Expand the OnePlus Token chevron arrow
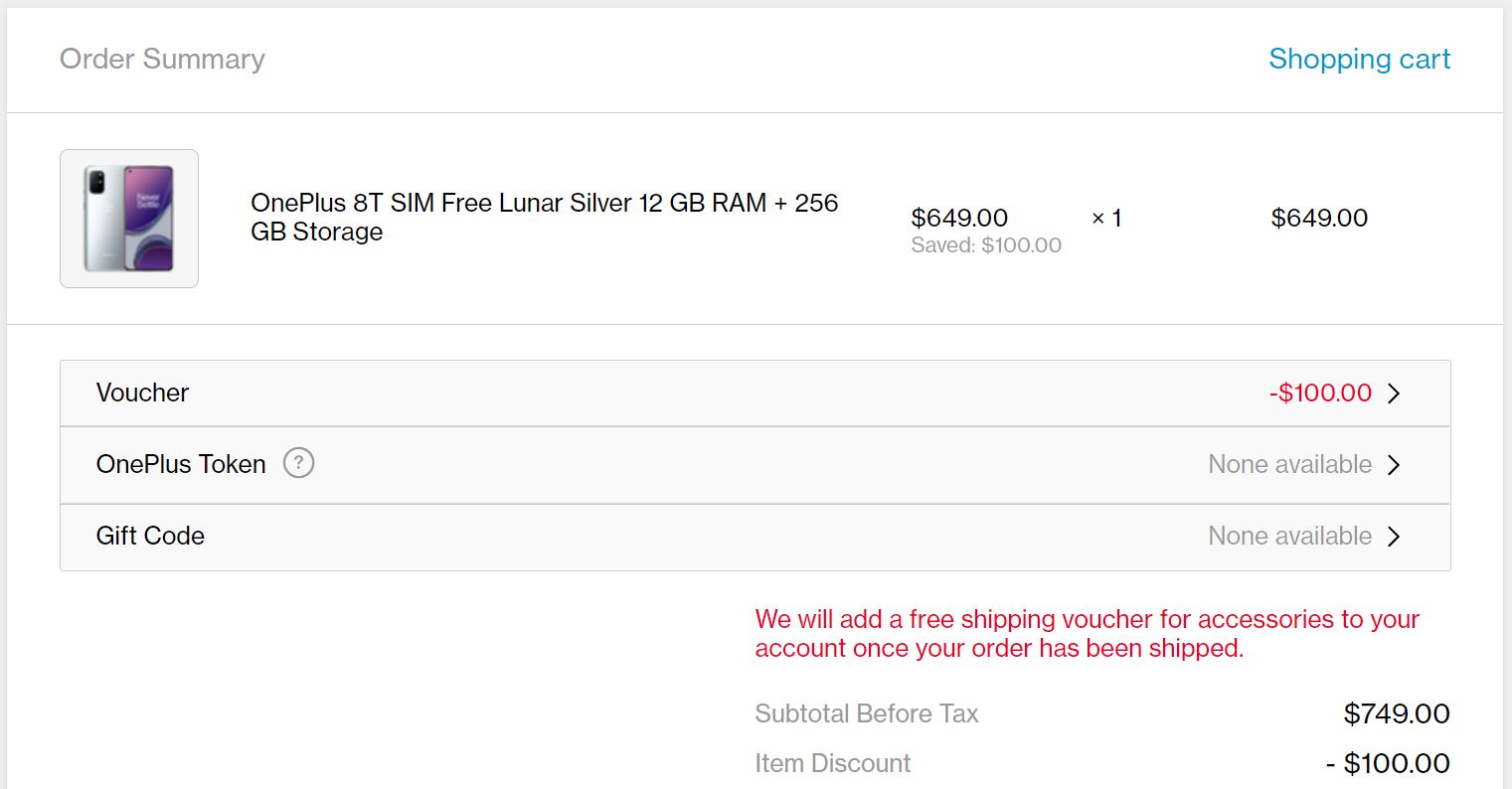Viewport: 1512px width, 789px height. (1394, 465)
